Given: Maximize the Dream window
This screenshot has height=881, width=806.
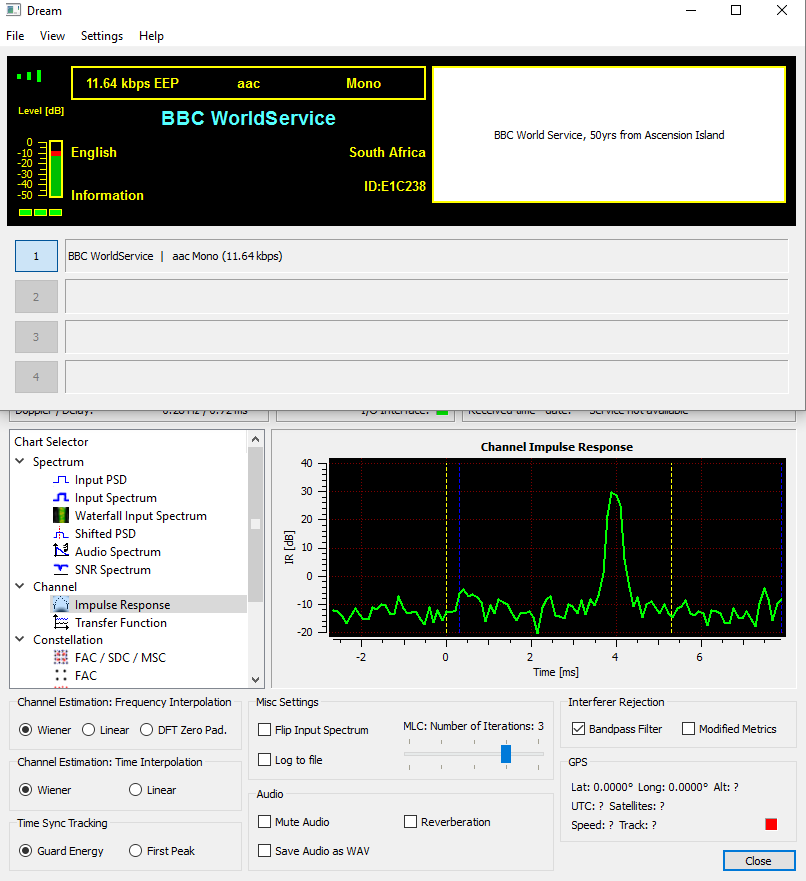Looking at the screenshot, I should (736, 11).
